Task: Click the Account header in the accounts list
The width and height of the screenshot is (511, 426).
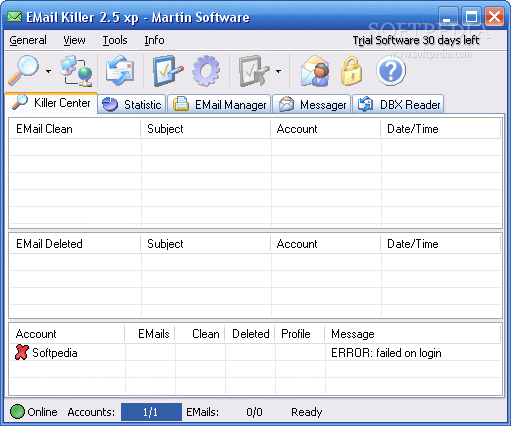Action: (x=67, y=334)
